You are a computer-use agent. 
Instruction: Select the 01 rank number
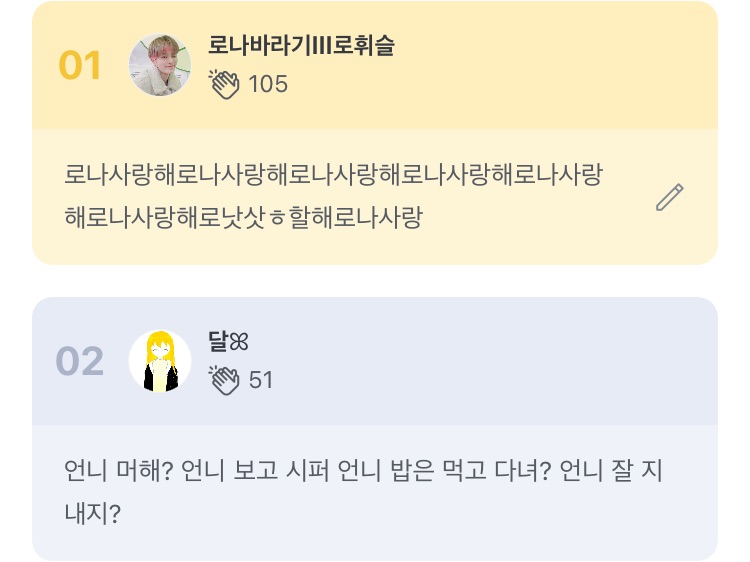pos(80,66)
